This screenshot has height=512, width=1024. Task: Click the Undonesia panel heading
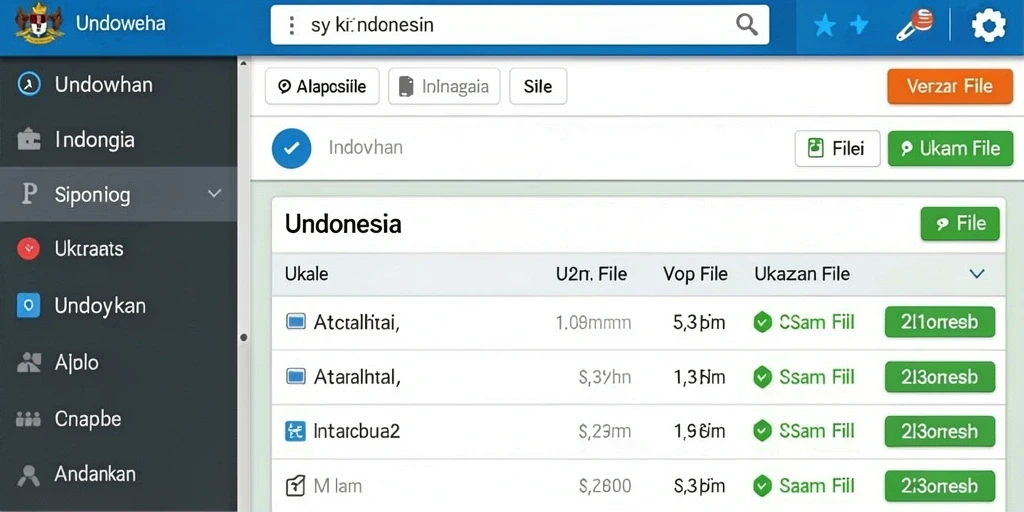pyautogui.click(x=343, y=224)
